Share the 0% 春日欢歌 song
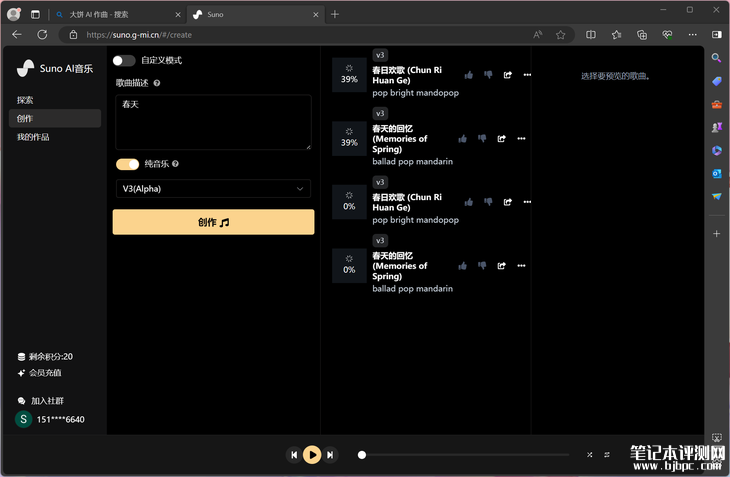 pyautogui.click(x=507, y=202)
